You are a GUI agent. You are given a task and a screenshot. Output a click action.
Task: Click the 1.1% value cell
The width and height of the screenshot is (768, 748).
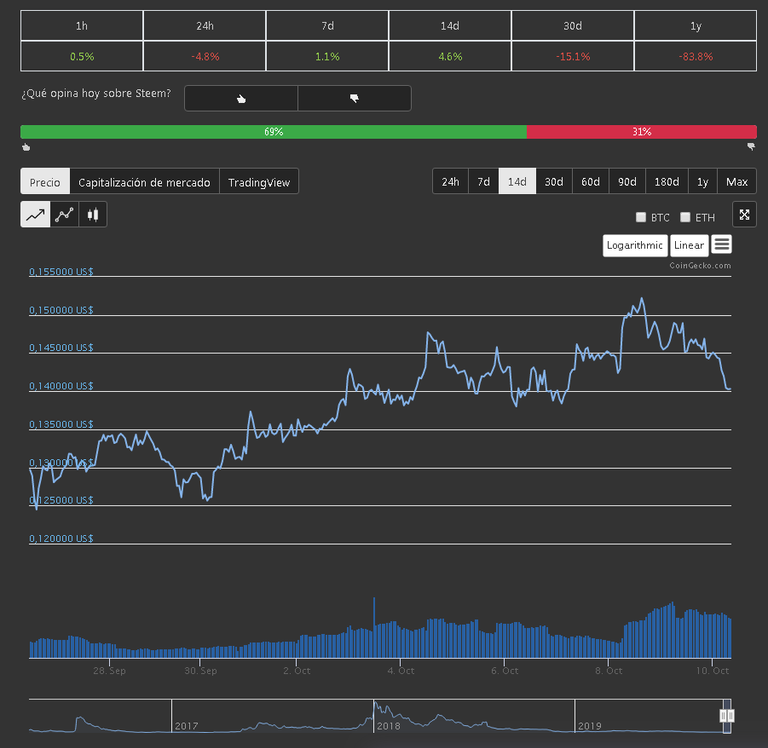click(327, 56)
